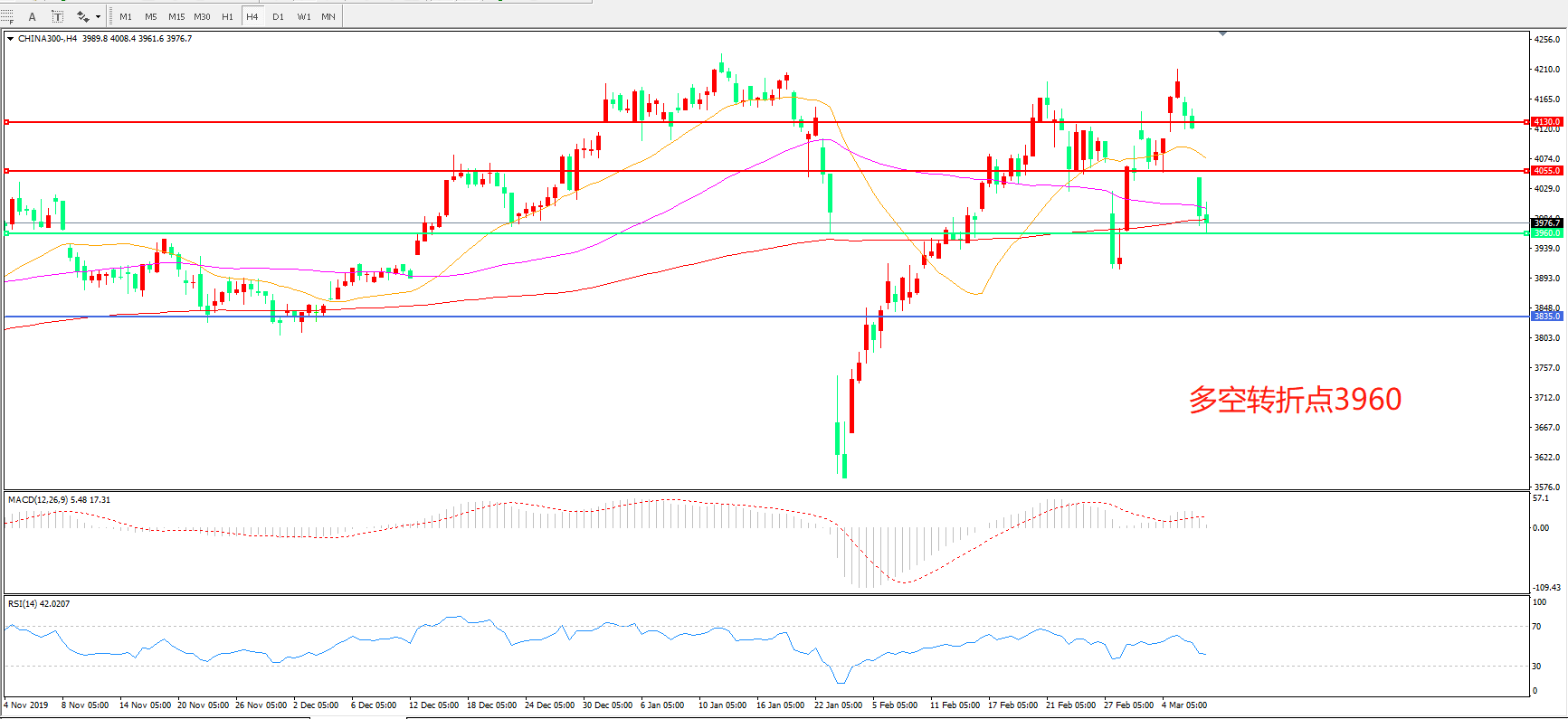Select the Fibonacci tool icon in toolbar
This screenshot has height=719, width=1568.
pyautogui.click(x=7, y=16)
